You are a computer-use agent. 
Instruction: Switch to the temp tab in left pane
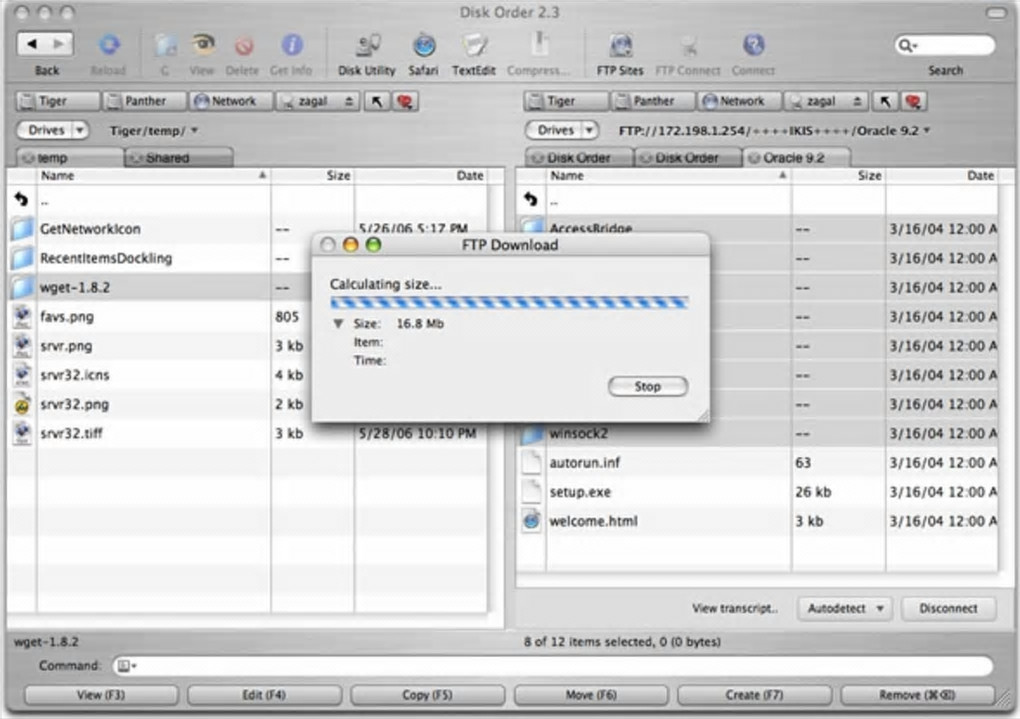70,157
